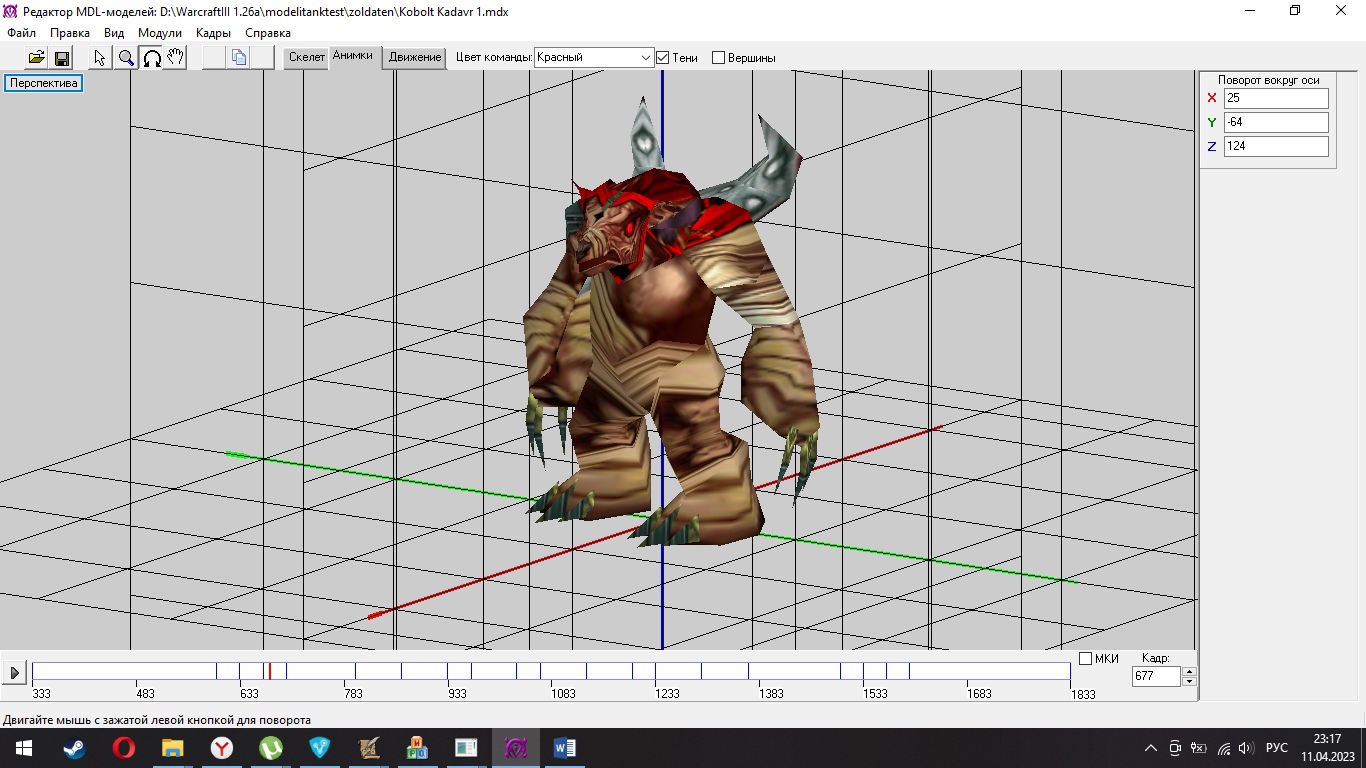Image resolution: width=1366 pixels, height=768 pixels.
Task: Open Opera browser from the taskbar
Action: [x=124, y=748]
